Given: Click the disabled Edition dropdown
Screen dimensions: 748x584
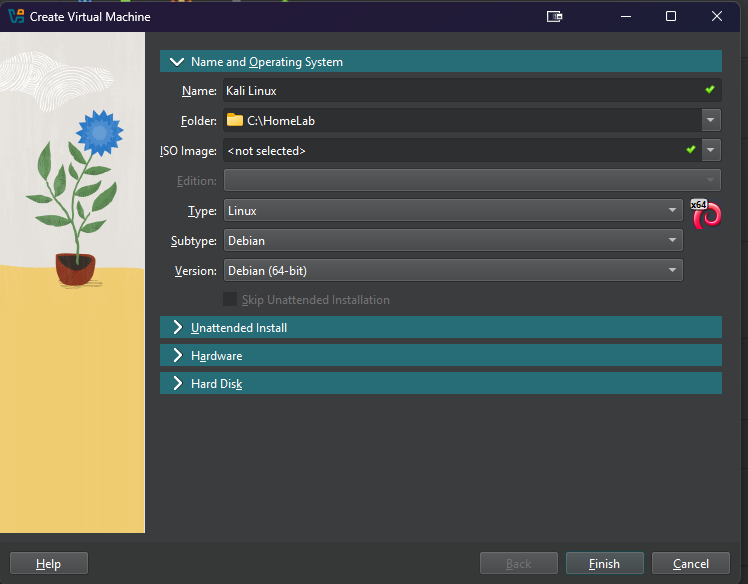Looking at the screenshot, I should coord(472,180).
